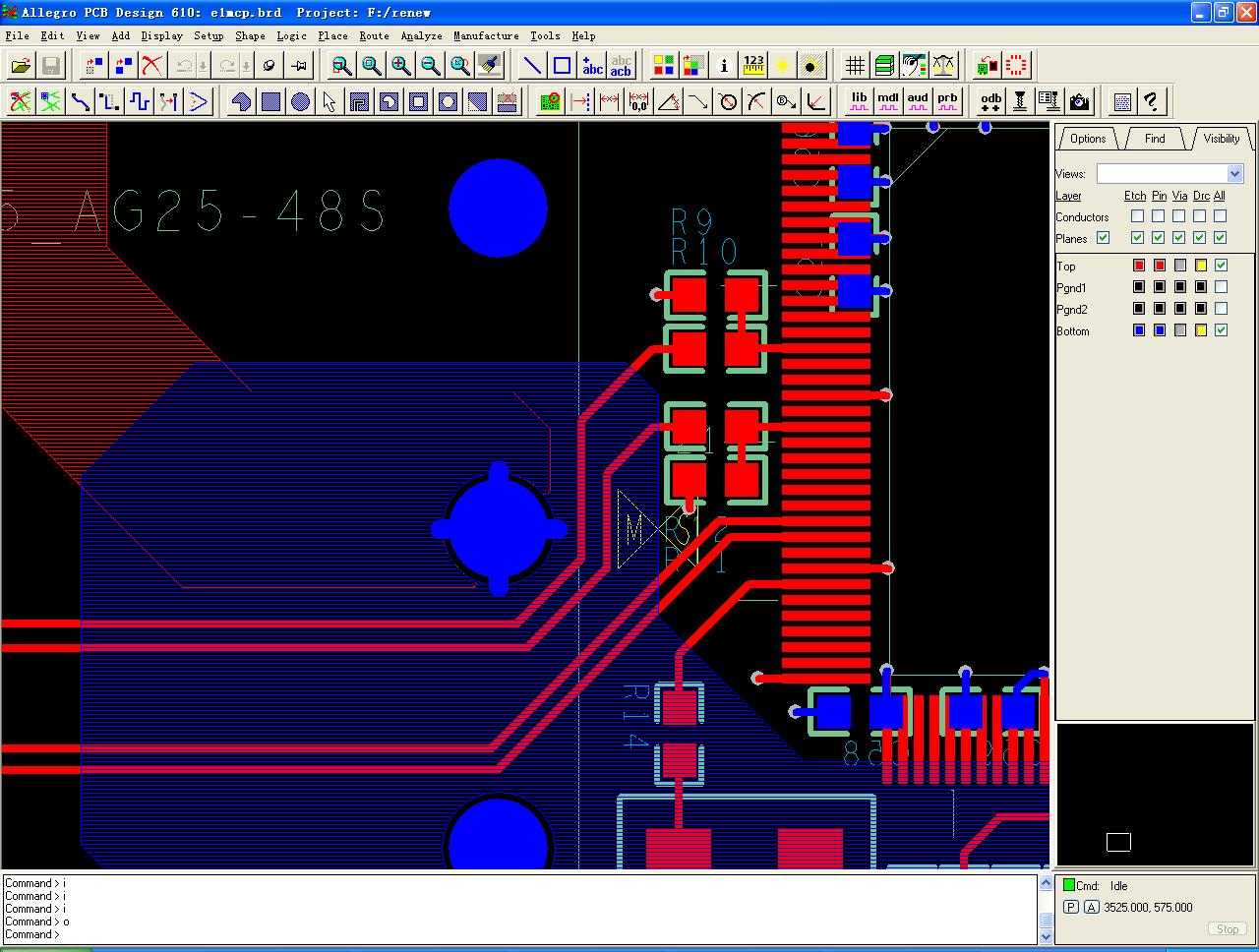The width and height of the screenshot is (1259, 952).
Task: Click the Zoom In magnifier icon
Action: tap(401, 66)
